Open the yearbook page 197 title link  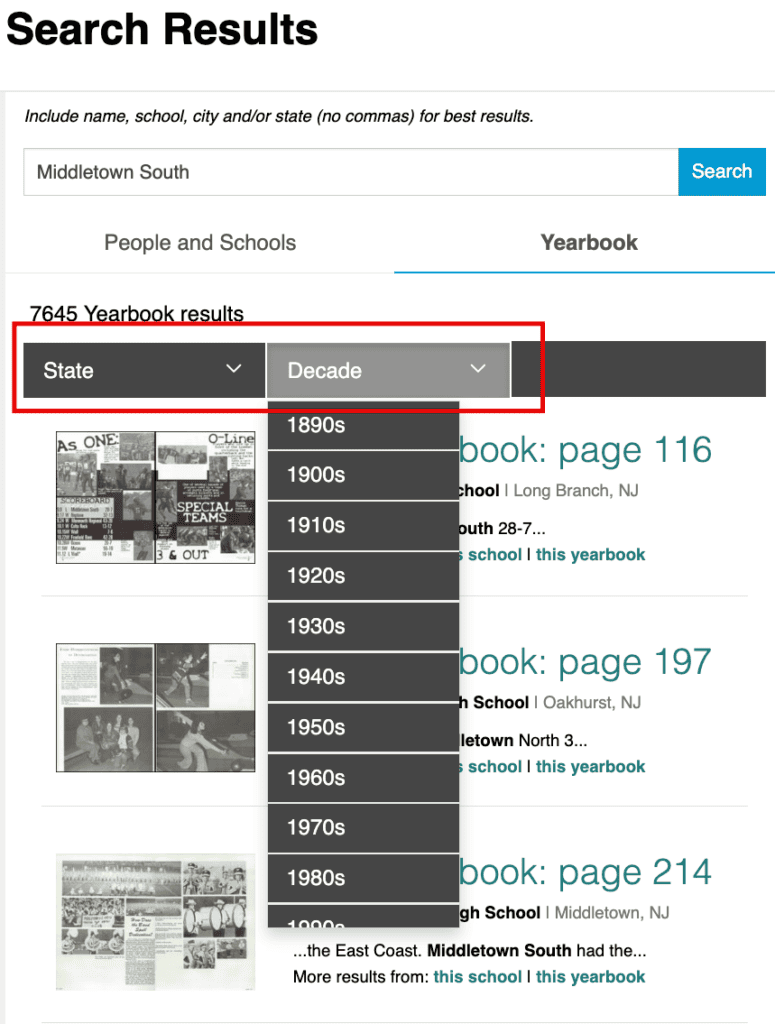tap(585, 662)
